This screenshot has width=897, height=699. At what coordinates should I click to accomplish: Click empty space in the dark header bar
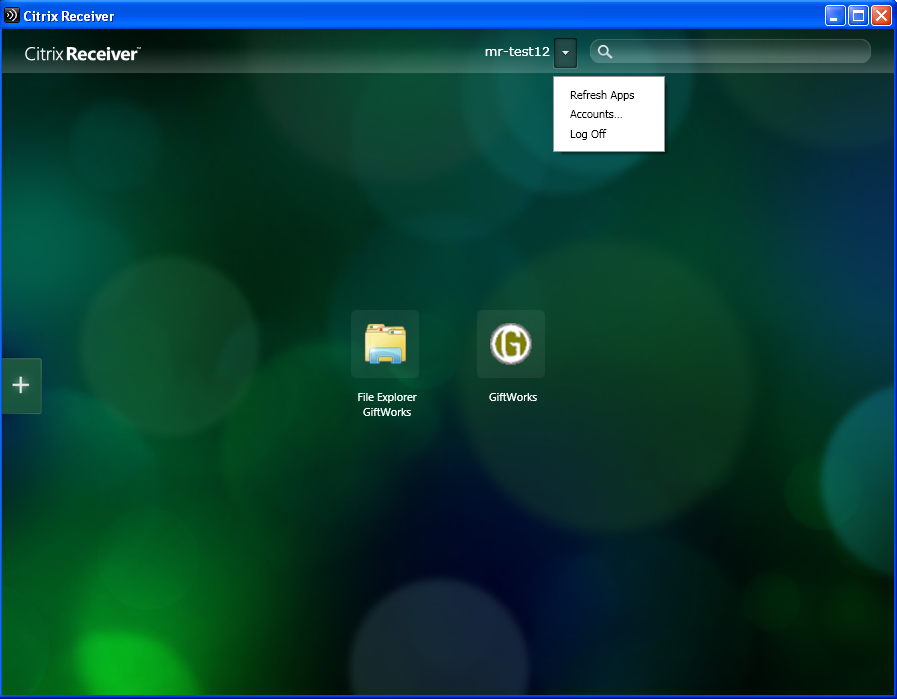point(300,52)
